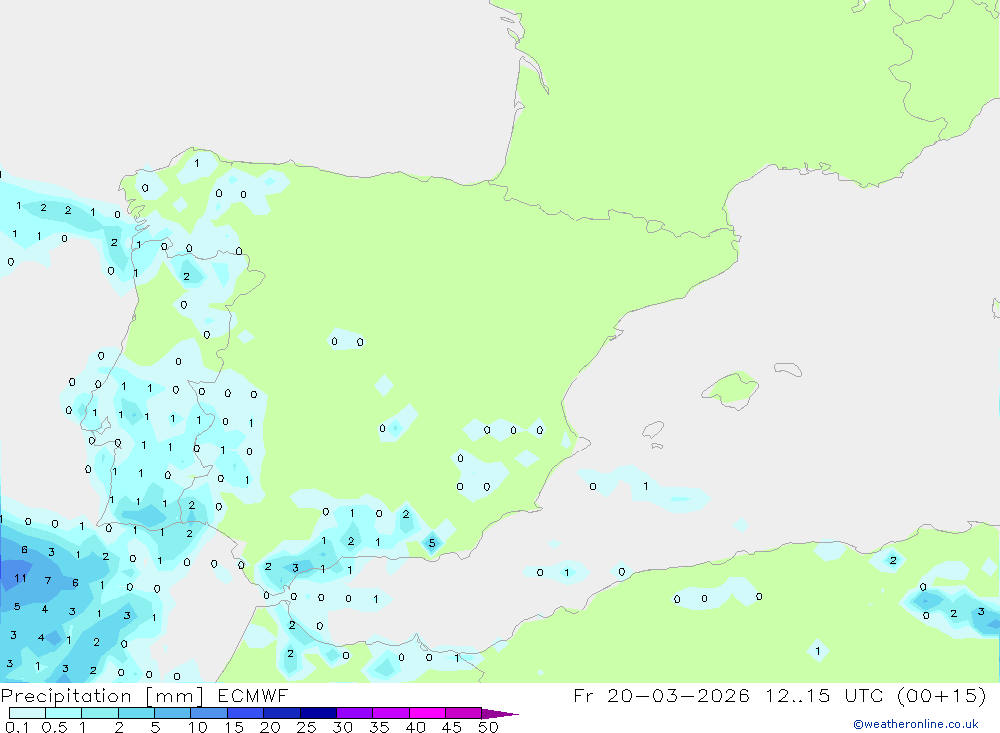Click the '35' legend scale label
Viewport: 1000px width, 733px height.
click(x=379, y=727)
